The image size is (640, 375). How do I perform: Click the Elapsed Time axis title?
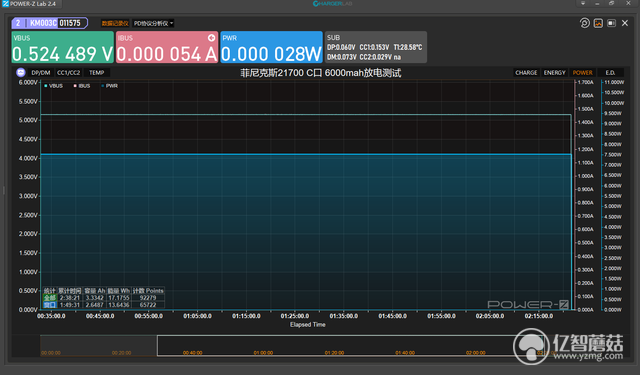click(308, 325)
